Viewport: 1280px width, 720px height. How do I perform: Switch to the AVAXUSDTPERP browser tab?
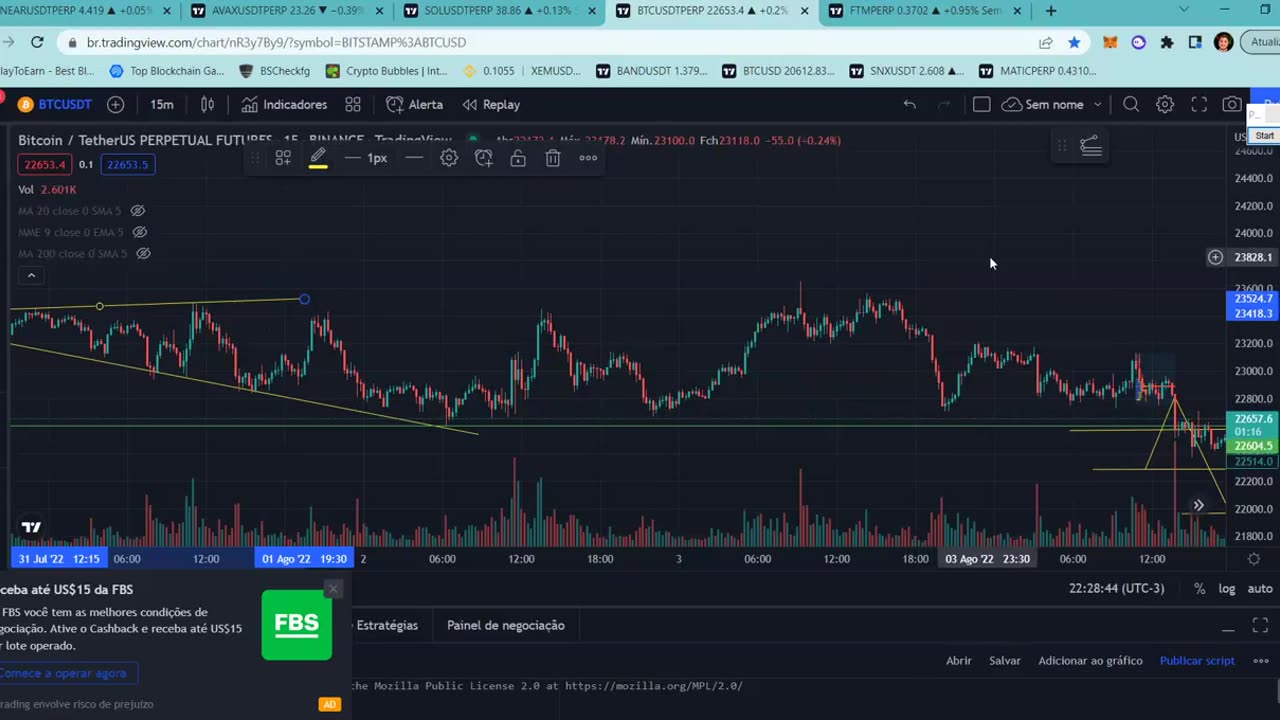(x=287, y=11)
